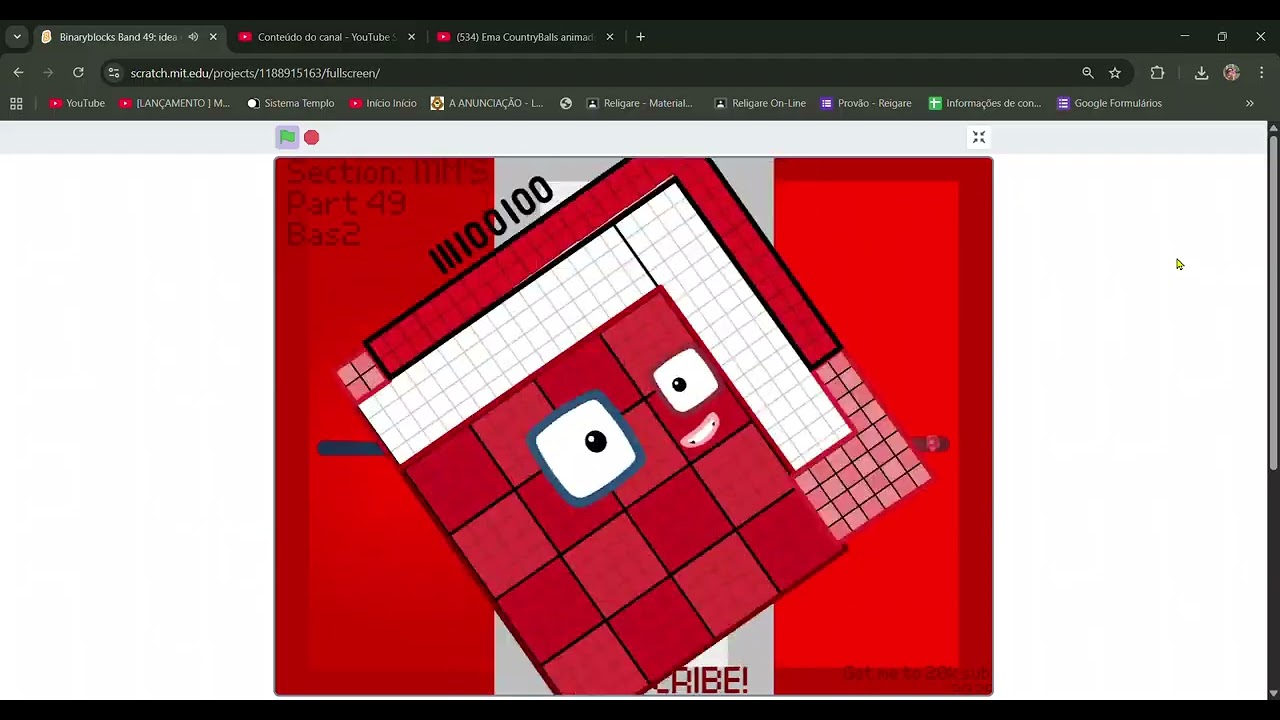Open a new browser tab

pos(640,37)
